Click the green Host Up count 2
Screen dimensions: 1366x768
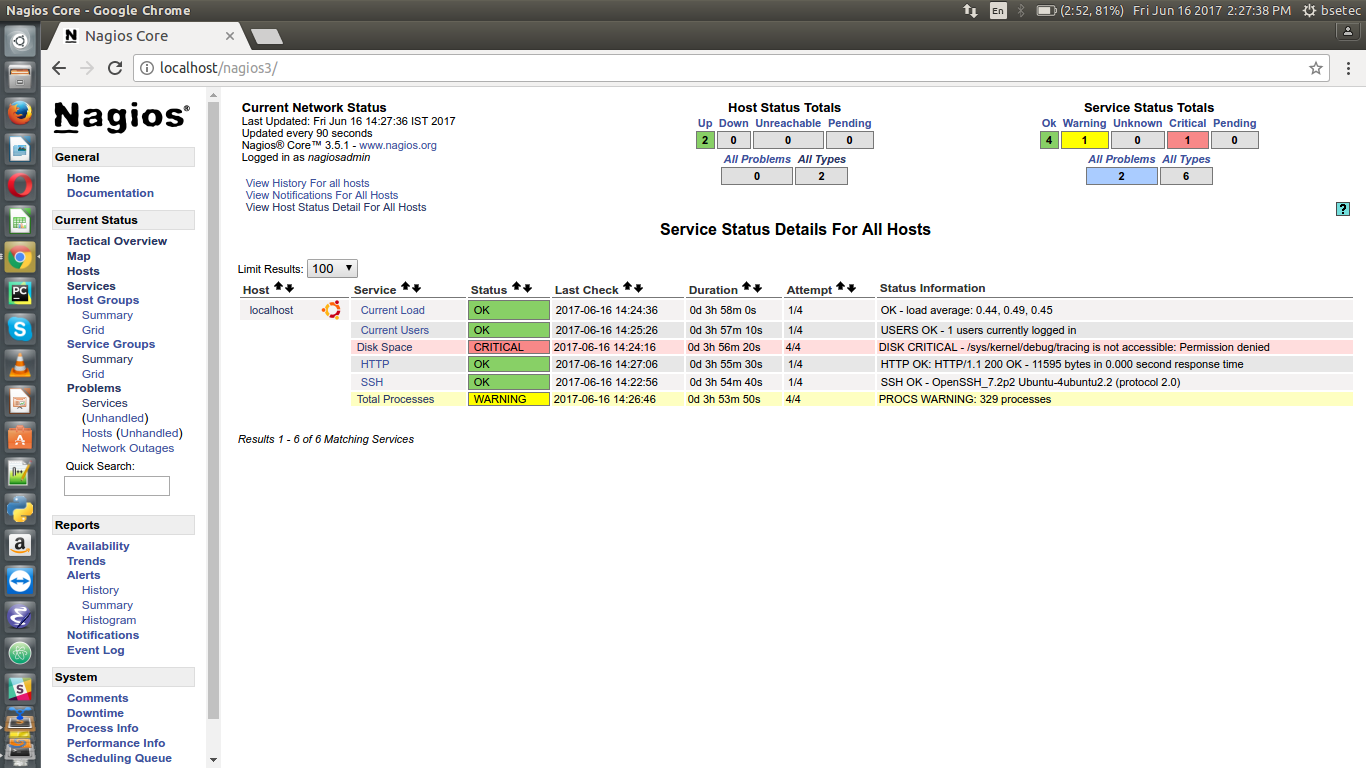point(705,140)
